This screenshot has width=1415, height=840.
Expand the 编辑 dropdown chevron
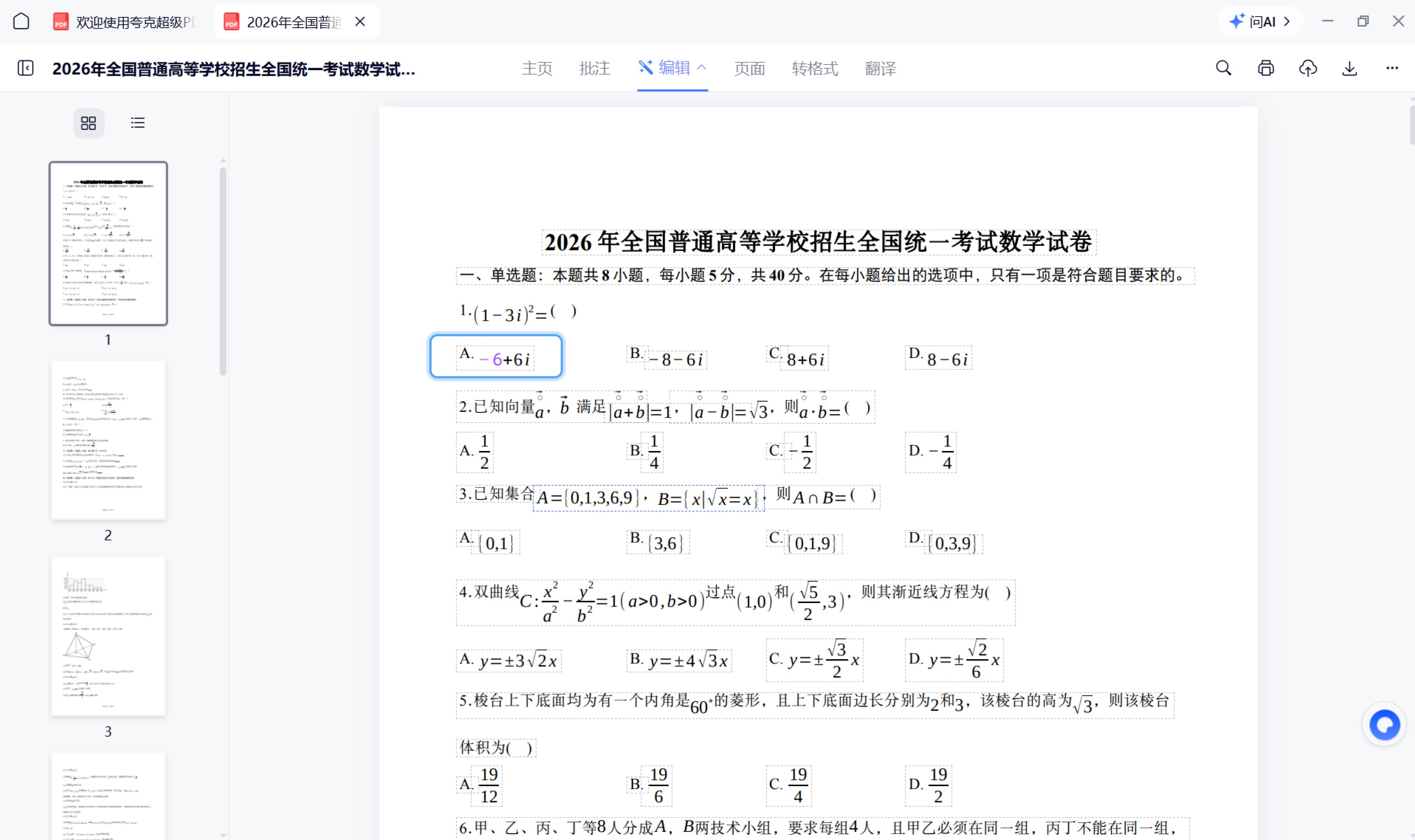tap(702, 67)
